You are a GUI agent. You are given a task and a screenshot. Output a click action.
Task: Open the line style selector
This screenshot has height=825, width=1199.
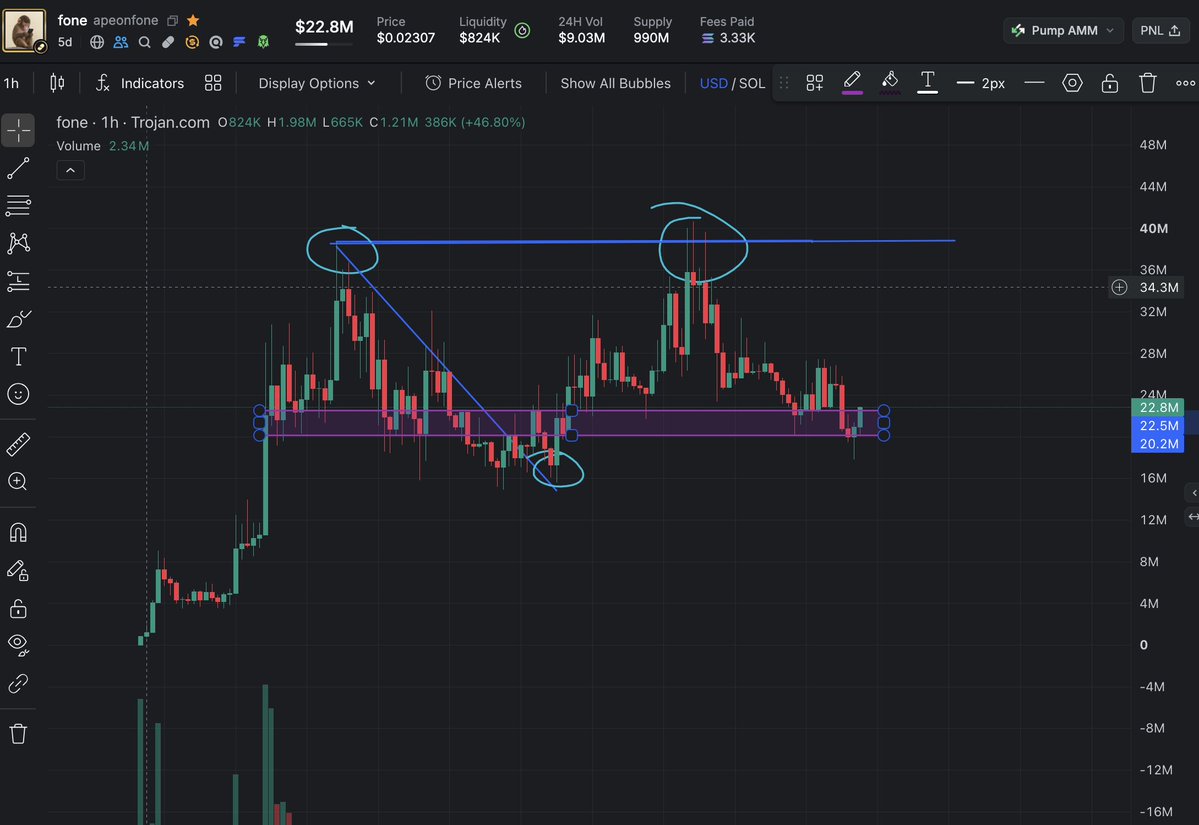(x=1035, y=83)
